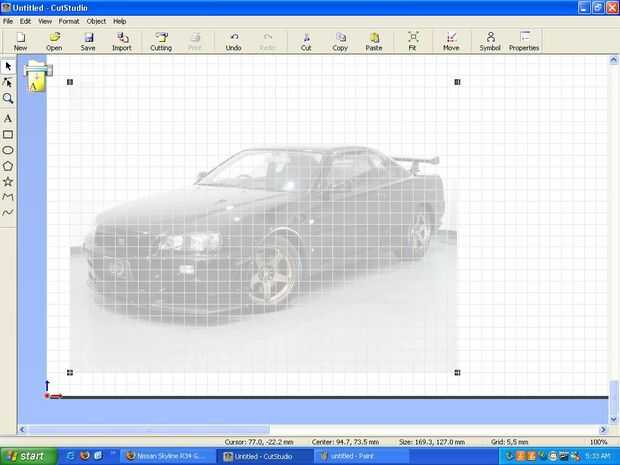Click the Move toolbar icon
620x465 pixels.
(451, 41)
